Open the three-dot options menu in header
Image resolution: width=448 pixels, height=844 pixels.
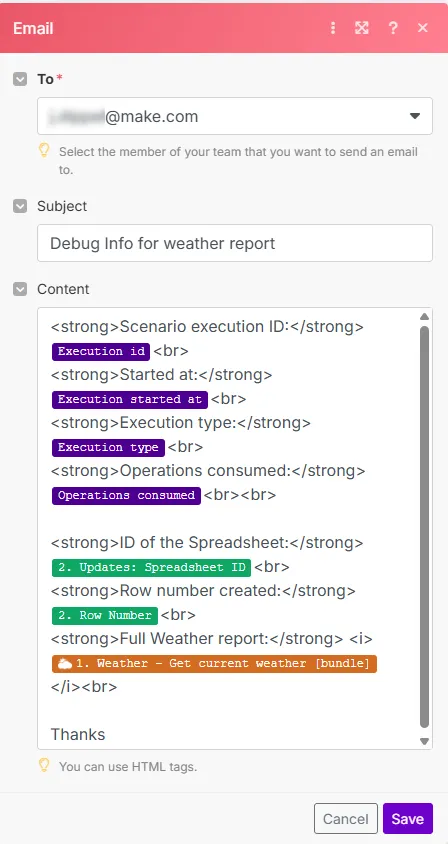pyautogui.click(x=333, y=28)
